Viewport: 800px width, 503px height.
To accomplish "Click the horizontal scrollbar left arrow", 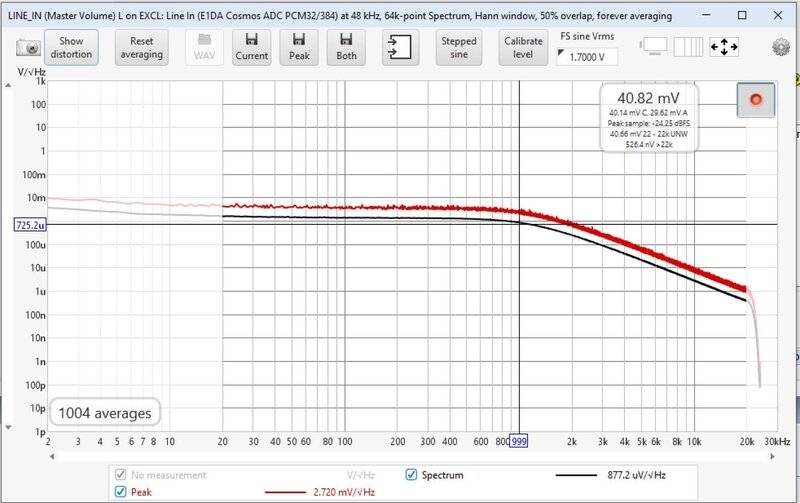I will (52, 457).
